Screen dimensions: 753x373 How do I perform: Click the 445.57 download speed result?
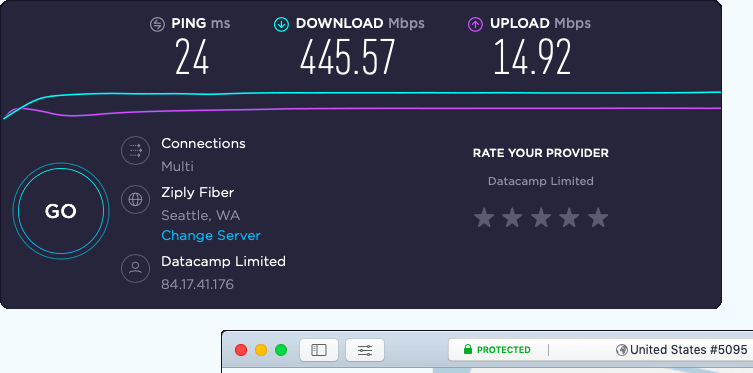click(348, 57)
